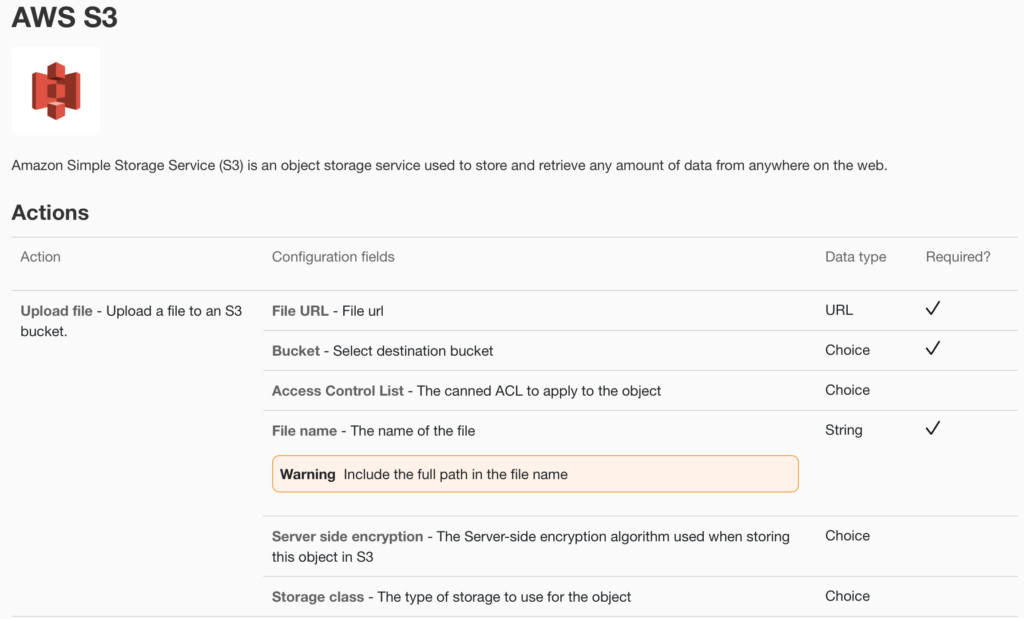The width and height of the screenshot is (1024, 619).
Task: Click the AWS S3 page title
Action: (65, 18)
